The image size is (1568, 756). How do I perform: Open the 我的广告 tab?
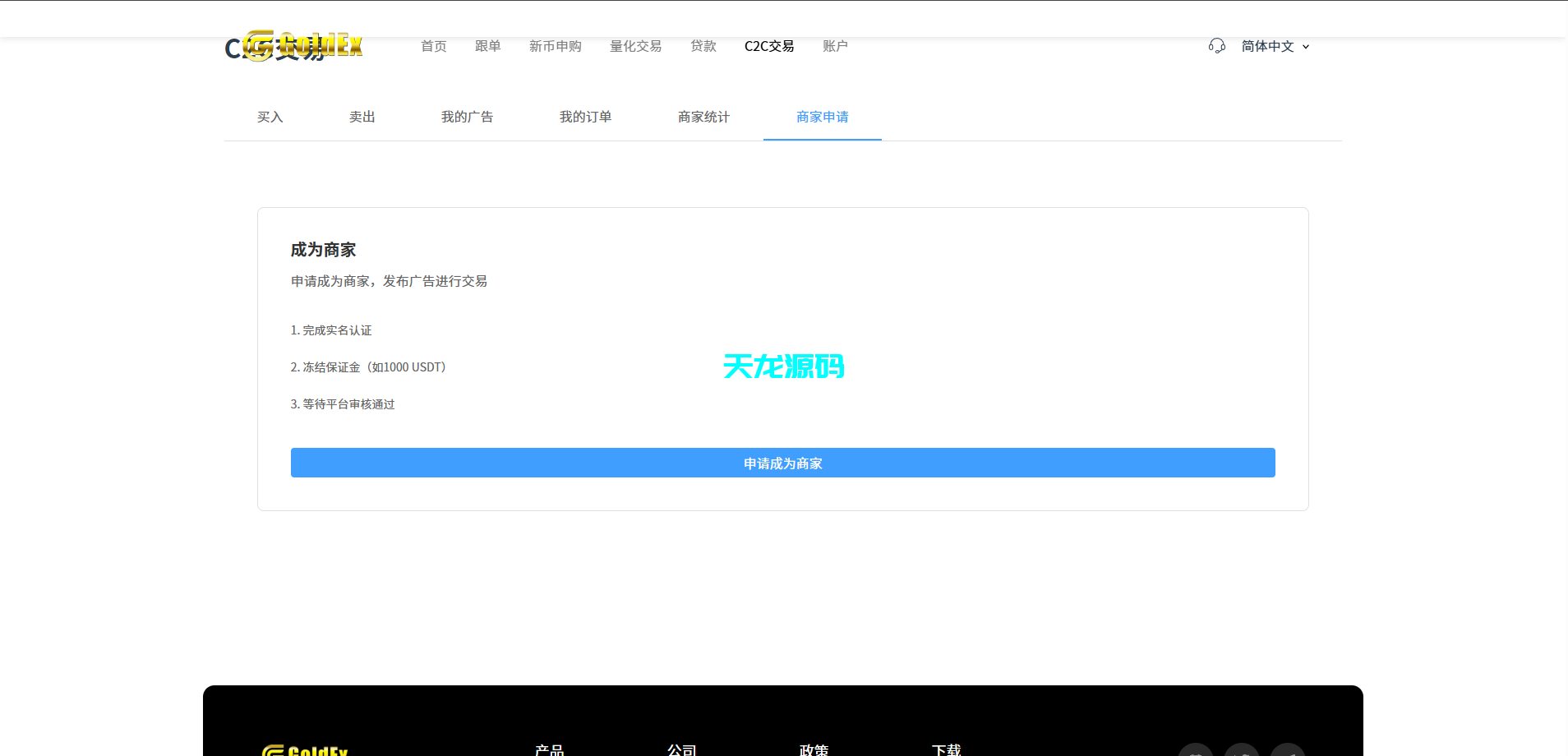(467, 117)
